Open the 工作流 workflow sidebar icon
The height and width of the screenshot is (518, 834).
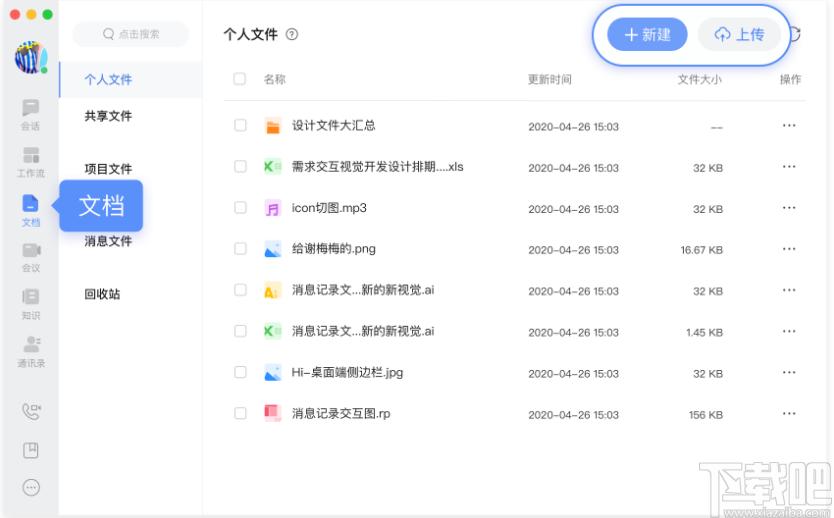point(30,162)
